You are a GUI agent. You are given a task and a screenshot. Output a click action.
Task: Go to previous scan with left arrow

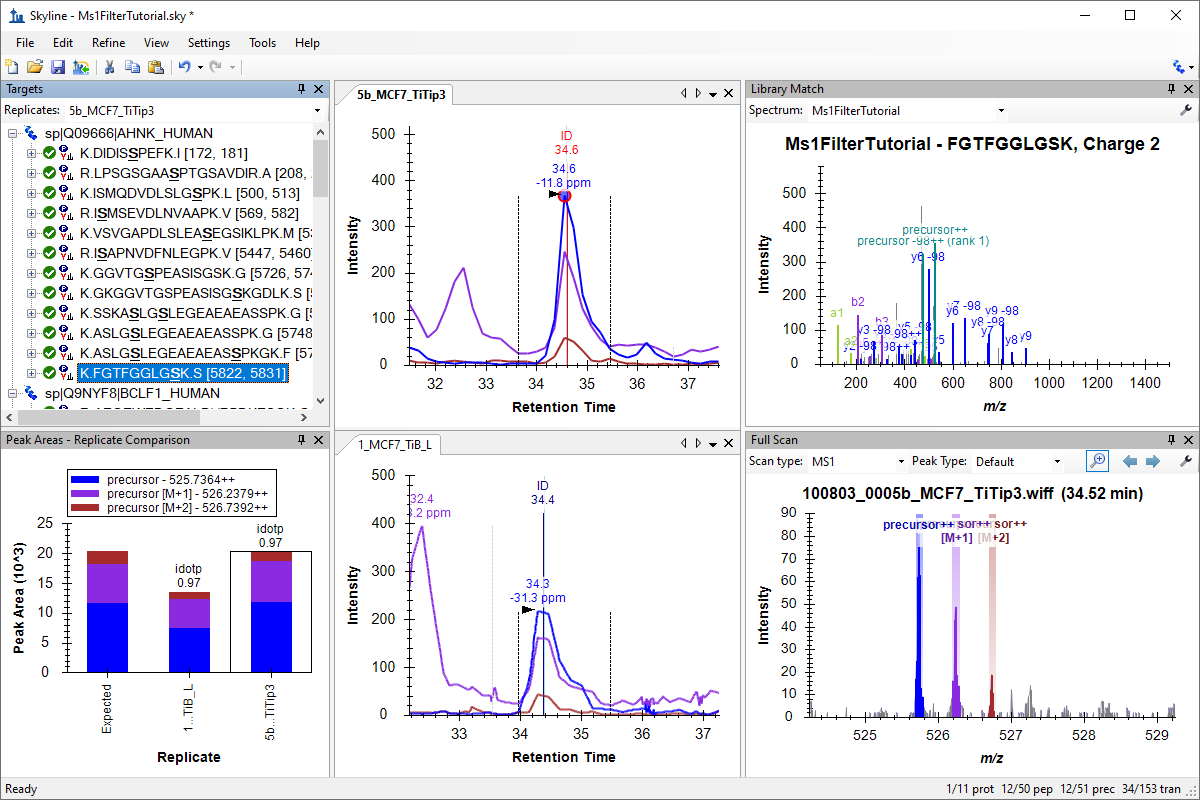point(1131,461)
